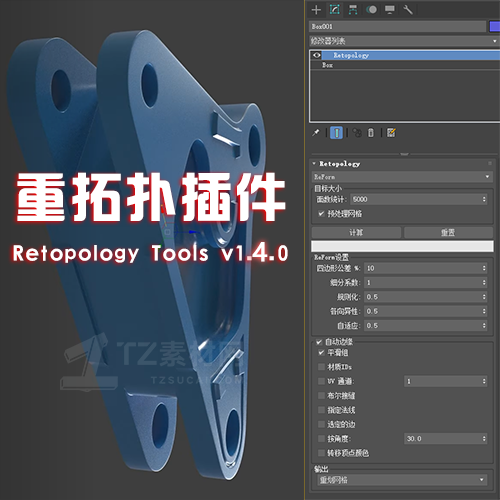Screen dimensions: 500x500
Task: Enable the 布尔接缝 checkbox
Action: [x=321, y=396]
